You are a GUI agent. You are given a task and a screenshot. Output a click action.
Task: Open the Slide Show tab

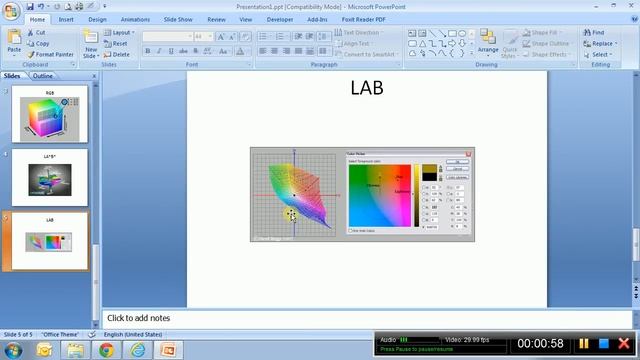178,19
